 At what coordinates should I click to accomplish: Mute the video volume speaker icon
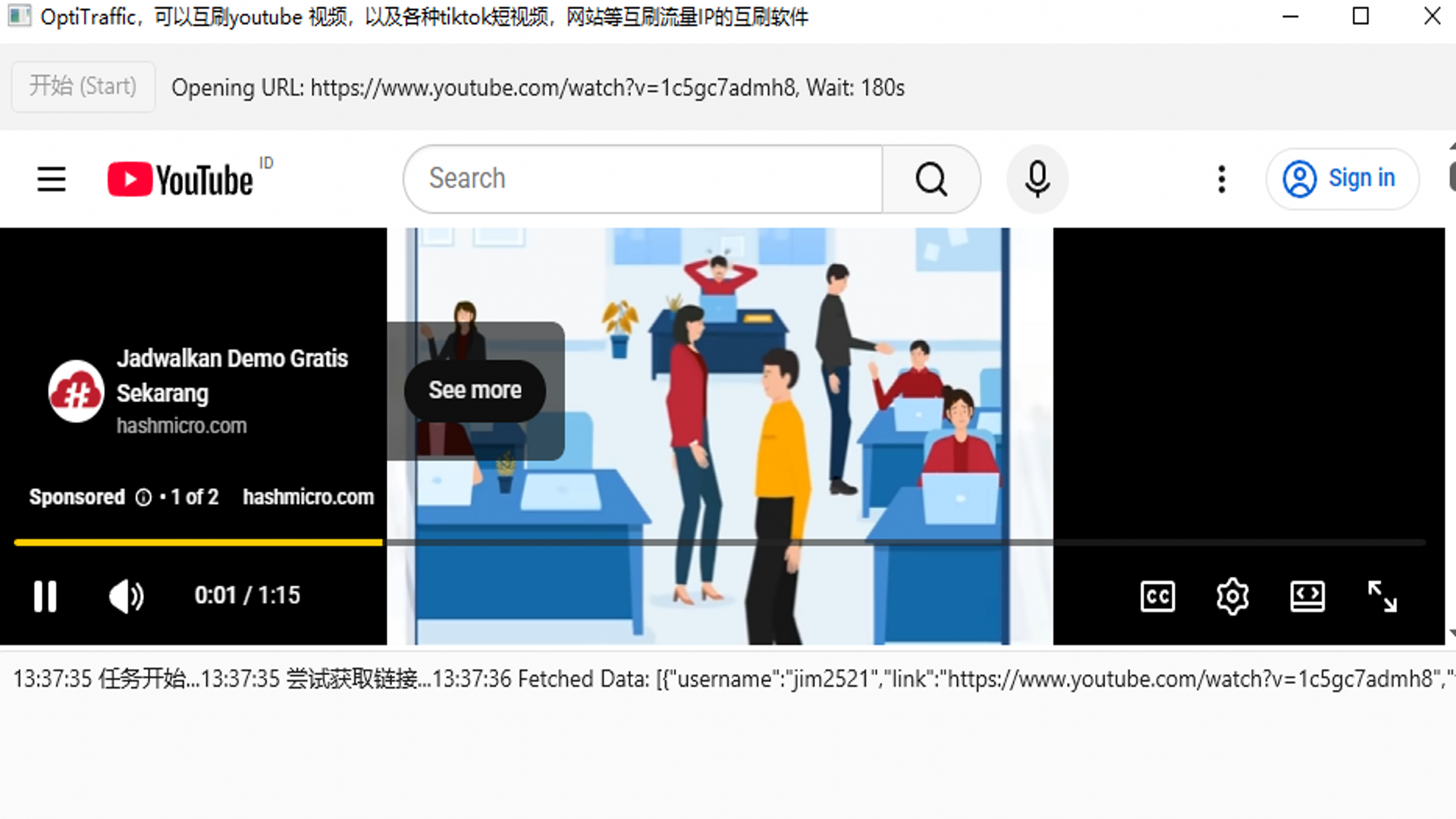pyautogui.click(x=126, y=596)
